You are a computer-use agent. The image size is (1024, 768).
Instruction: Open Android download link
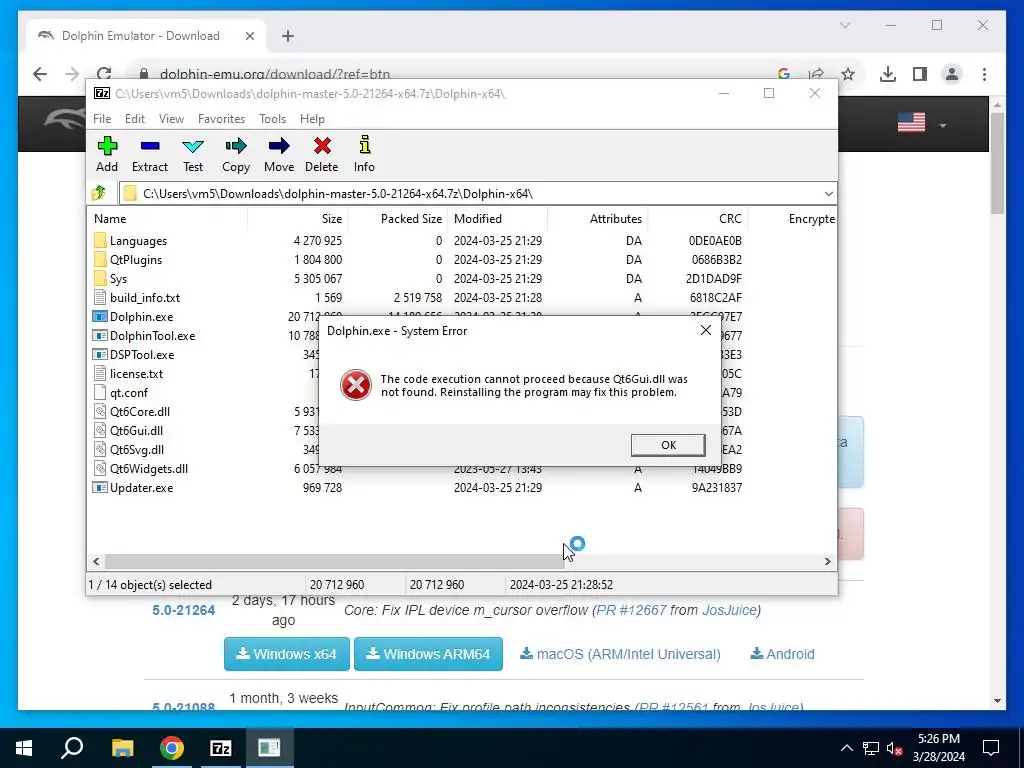(x=782, y=654)
